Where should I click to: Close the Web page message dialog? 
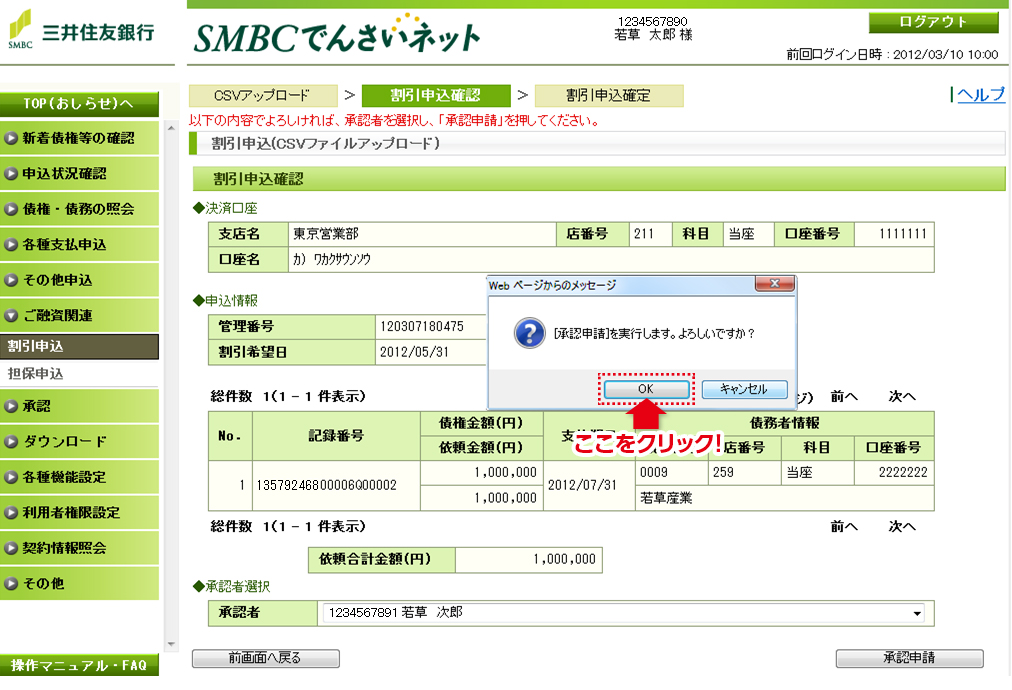click(774, 283)
